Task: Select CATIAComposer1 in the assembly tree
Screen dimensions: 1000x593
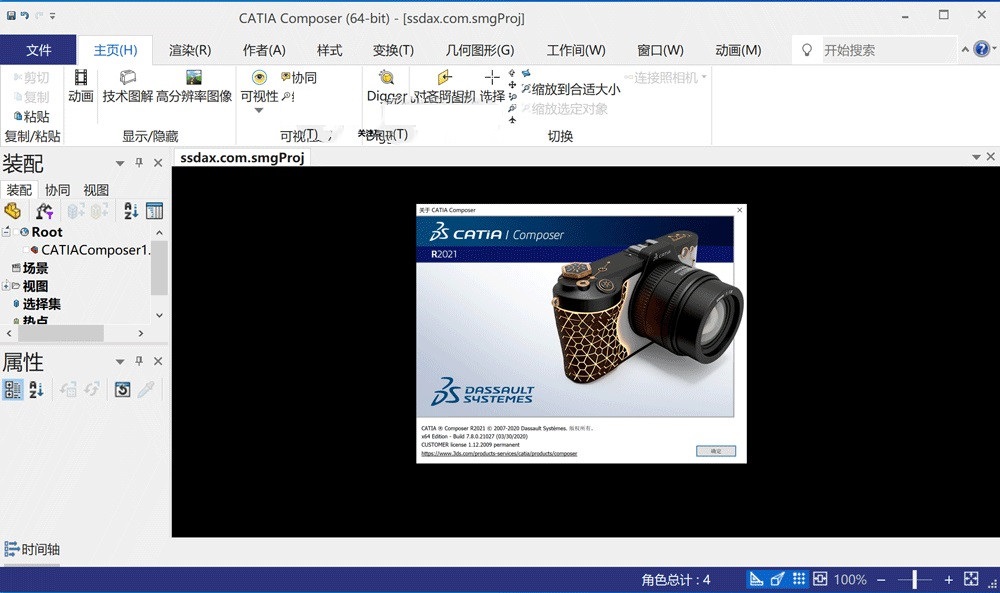Action: click(x=96, y=250)
